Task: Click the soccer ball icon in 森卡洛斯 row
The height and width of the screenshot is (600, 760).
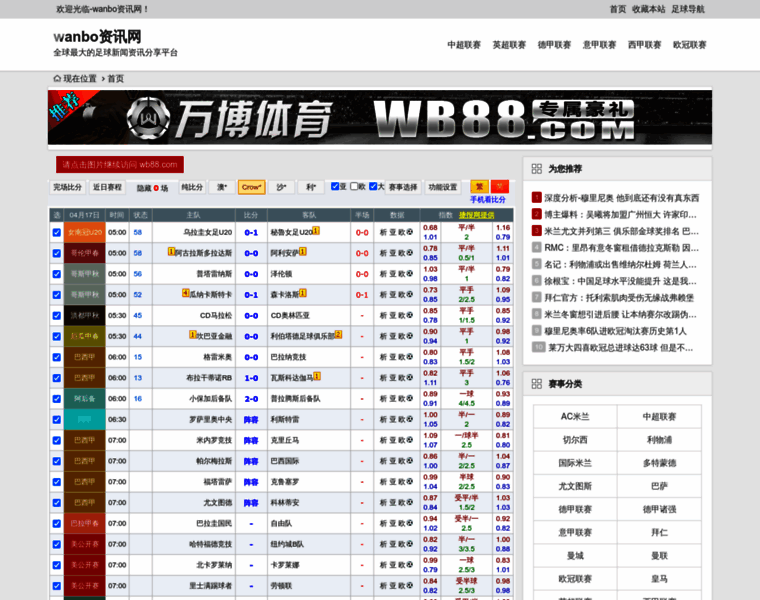Action: click(410, 295)
